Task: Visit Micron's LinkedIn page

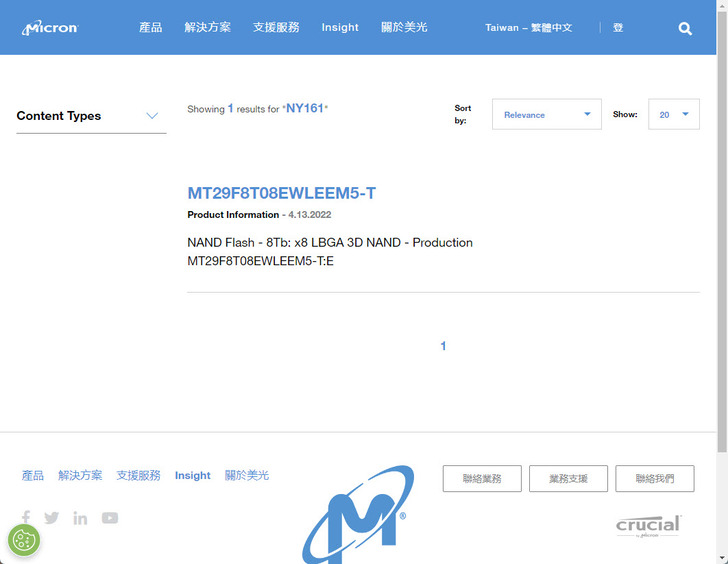Action: pyautogui.click(x=80, y=518)
